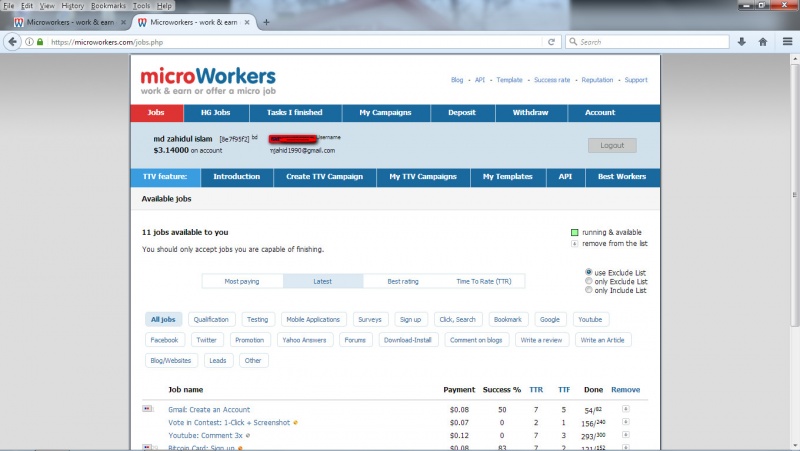
Task: Filter by Youtube category
Action: coord(590,319)
